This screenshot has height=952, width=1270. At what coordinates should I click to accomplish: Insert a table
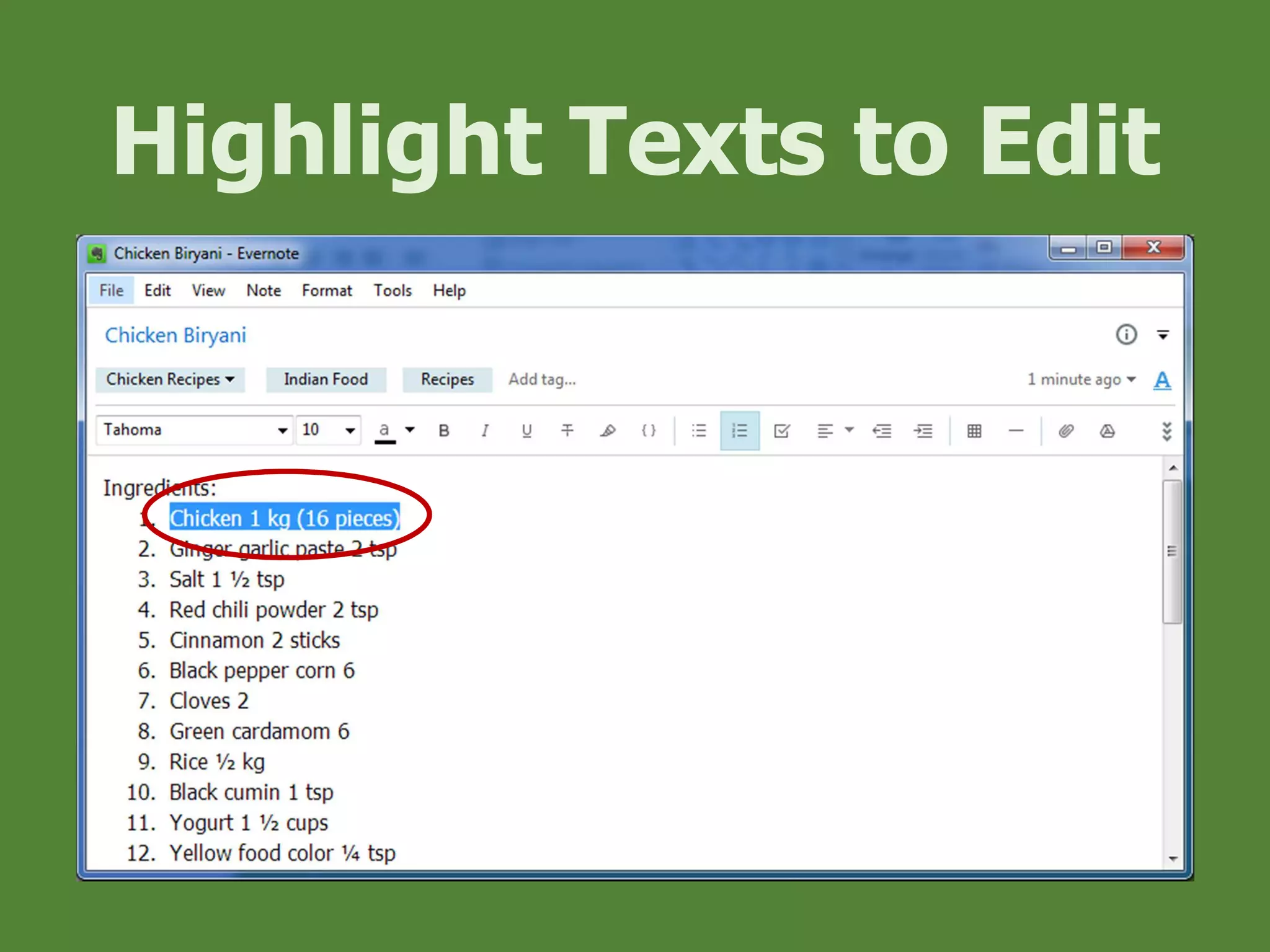(x=974, y=431)
